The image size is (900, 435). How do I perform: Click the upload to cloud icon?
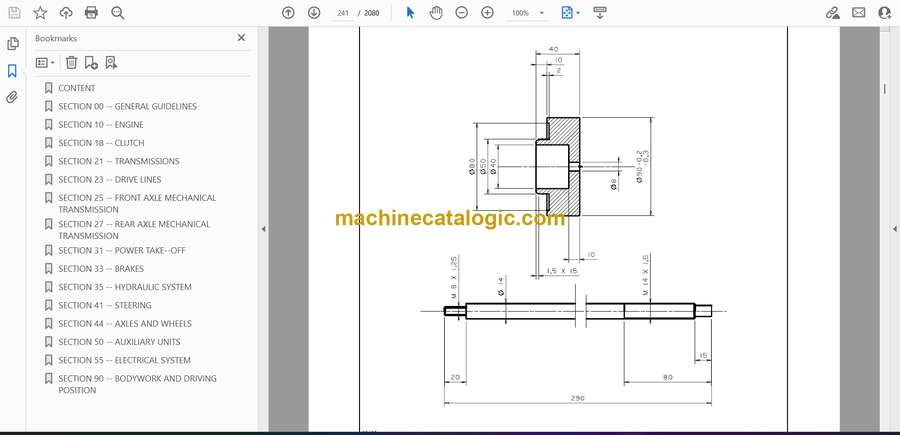click(66, 13)
